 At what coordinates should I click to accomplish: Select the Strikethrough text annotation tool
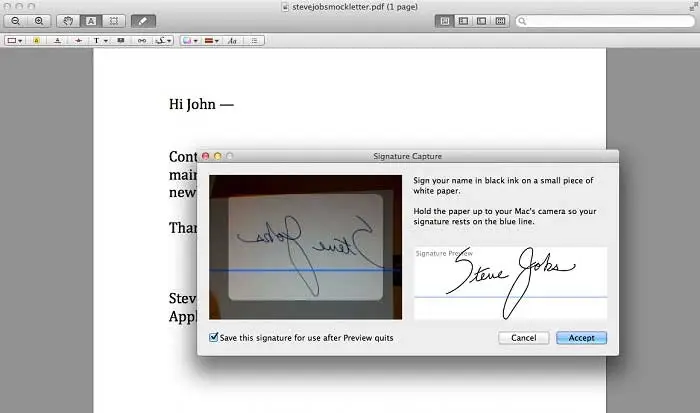click(x=79, y=41)
